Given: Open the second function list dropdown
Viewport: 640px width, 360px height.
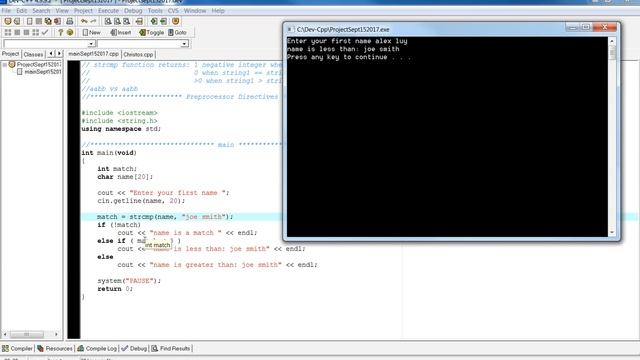Looking at the screenshot, I should (184, 43).
